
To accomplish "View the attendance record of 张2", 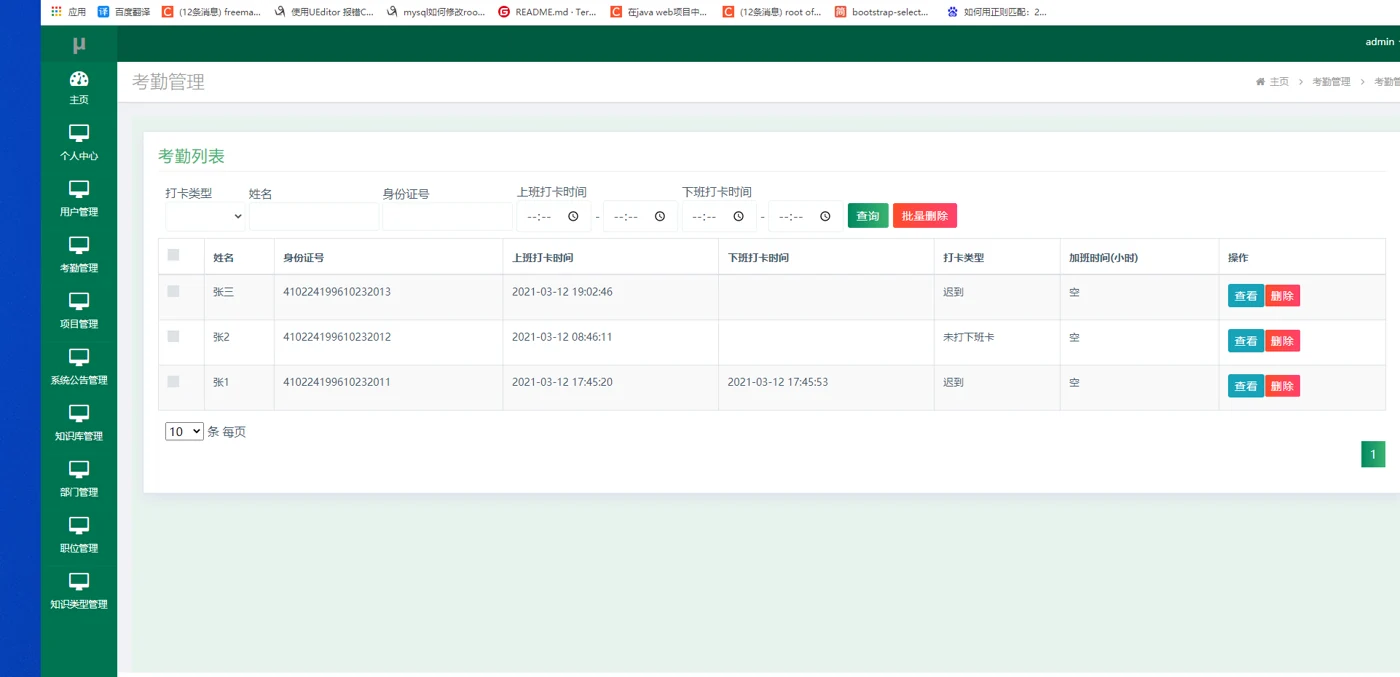I will point(1246,341).
